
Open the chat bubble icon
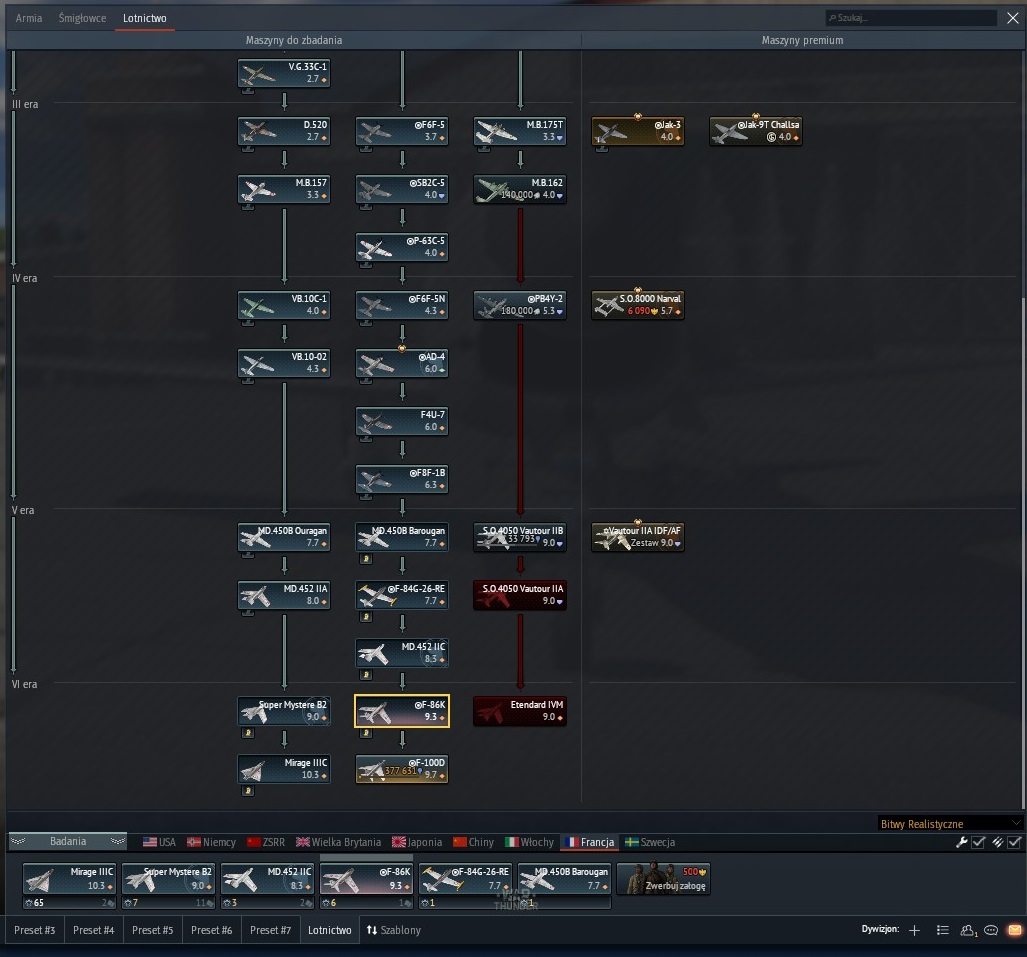(991, 930)
